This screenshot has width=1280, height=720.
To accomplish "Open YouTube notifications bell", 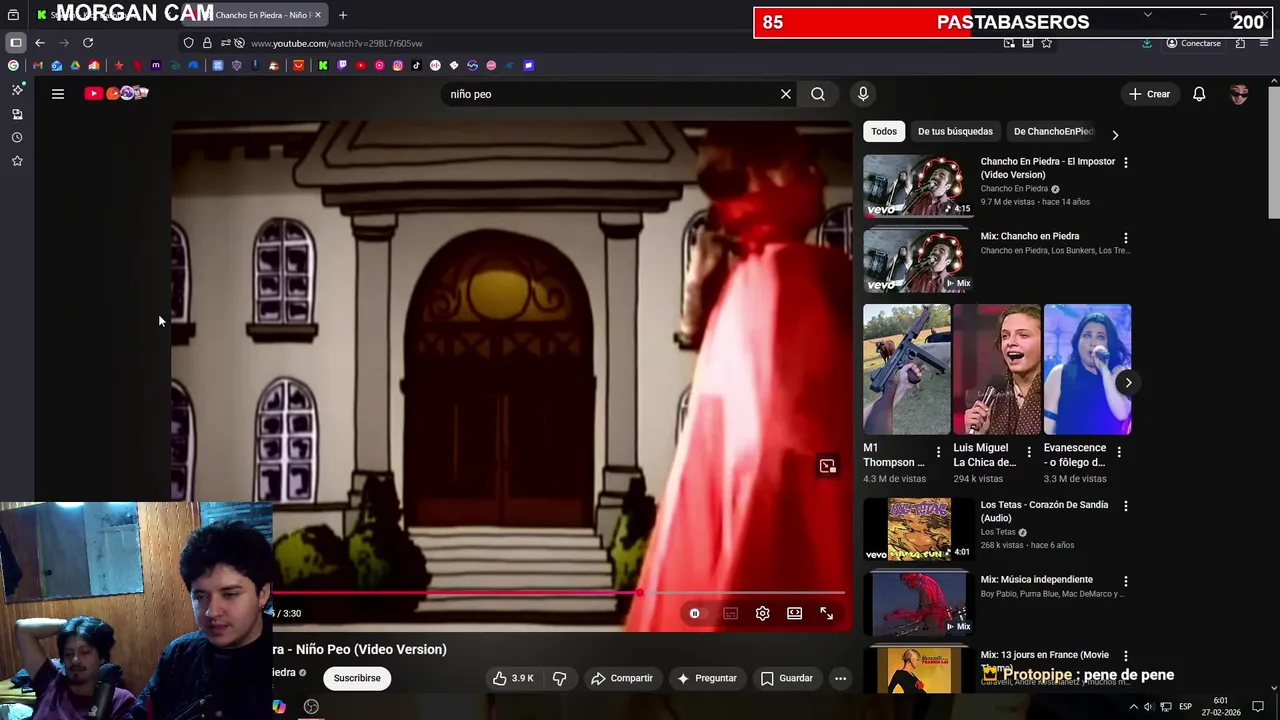I will tap(1199, 94).
